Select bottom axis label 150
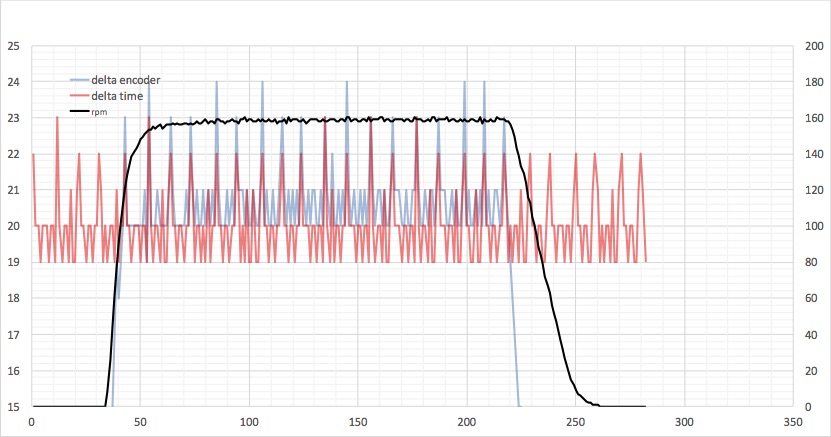This screenshot has width=831, height=437. (358, 422)
